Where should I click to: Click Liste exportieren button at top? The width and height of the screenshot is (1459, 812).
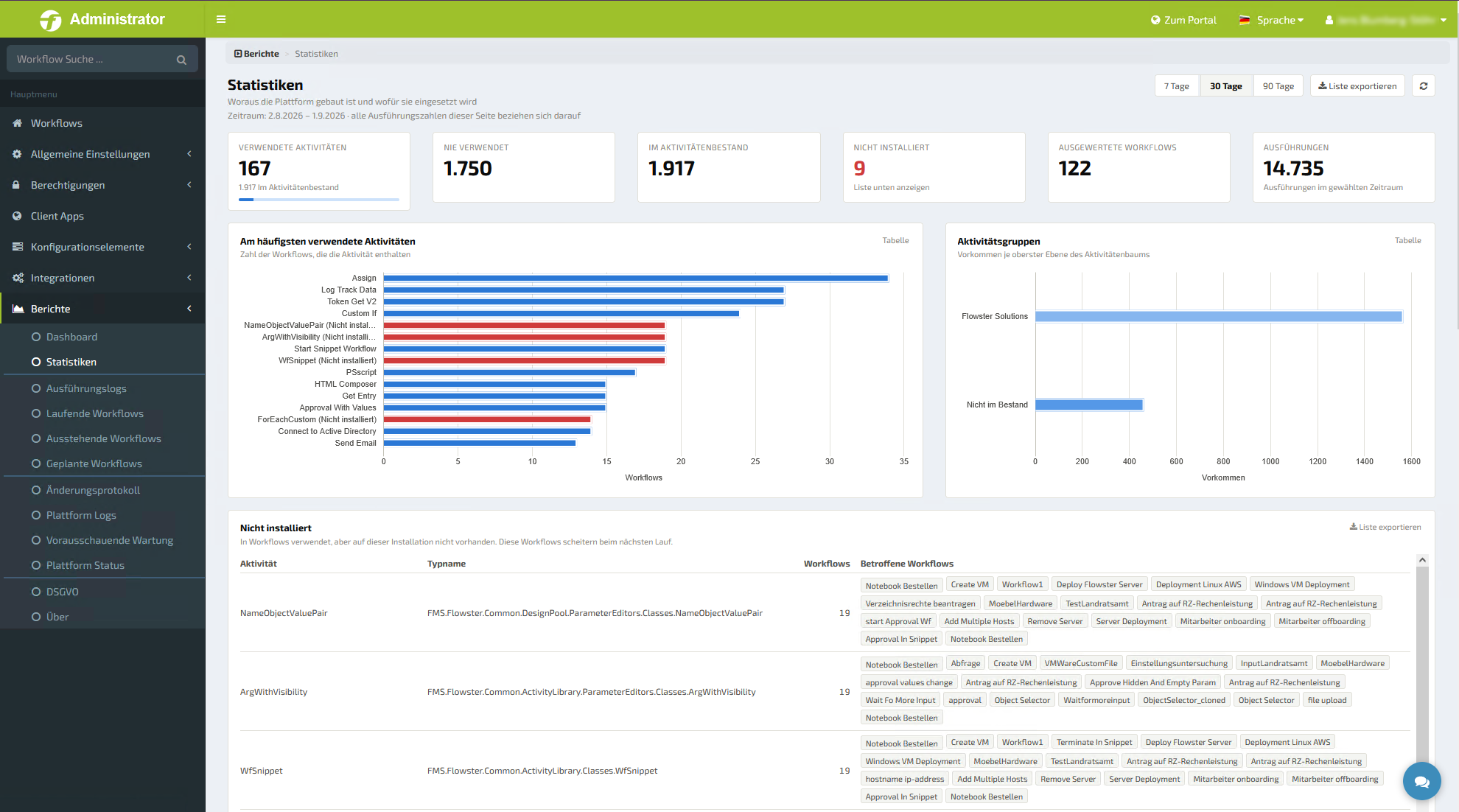click(x=1357, y=86)
